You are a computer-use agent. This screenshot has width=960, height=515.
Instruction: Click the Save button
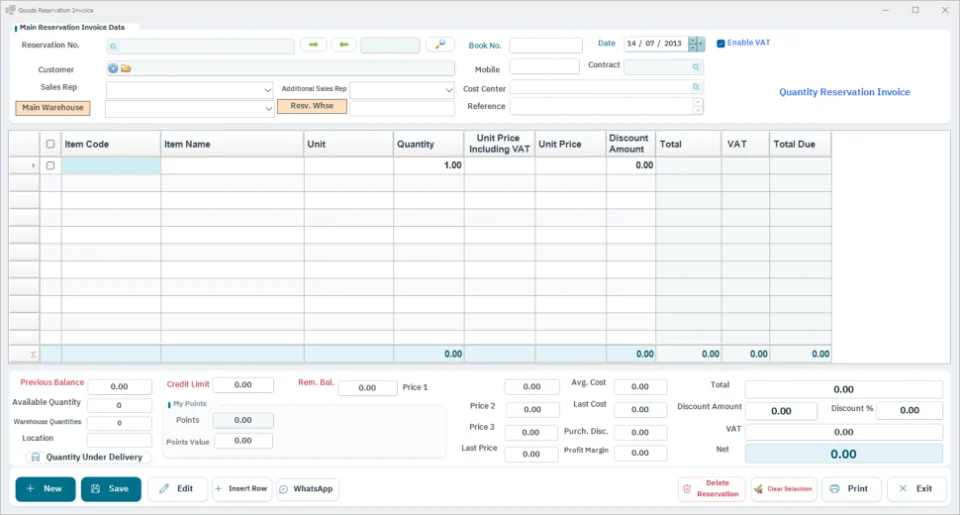coord(111,489)
